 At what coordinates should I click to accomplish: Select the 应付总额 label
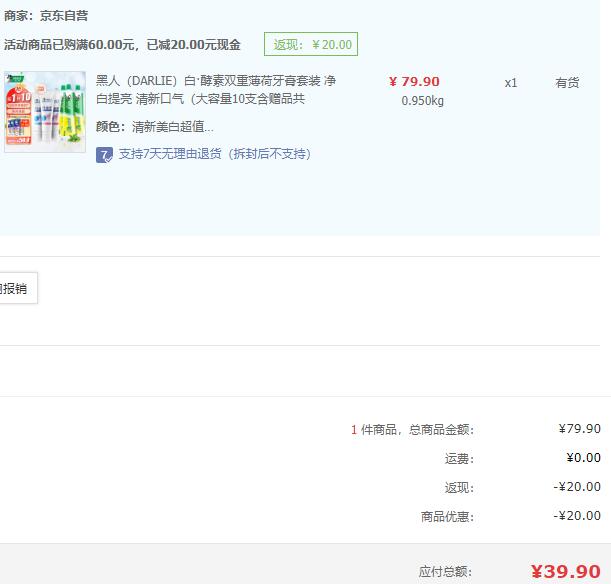(x=445, y=572)
